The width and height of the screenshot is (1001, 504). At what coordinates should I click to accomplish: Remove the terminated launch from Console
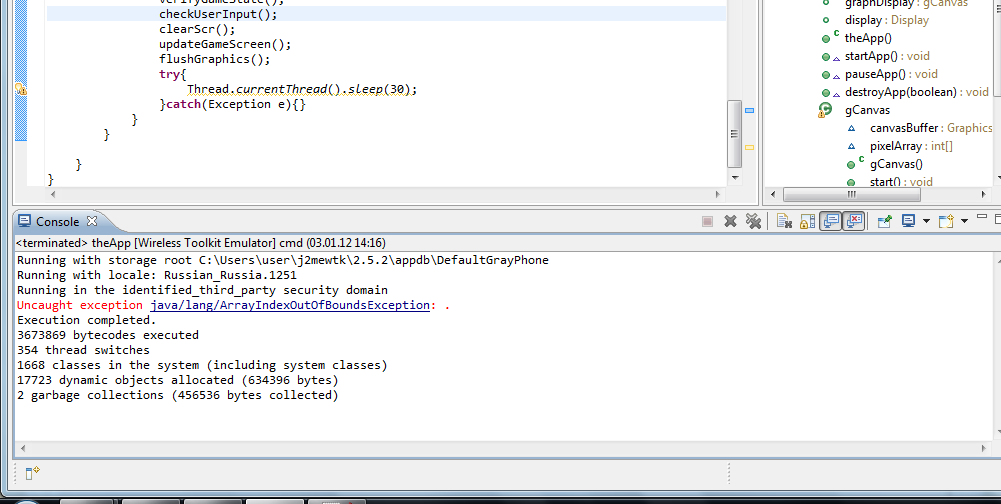coord(731,221)
